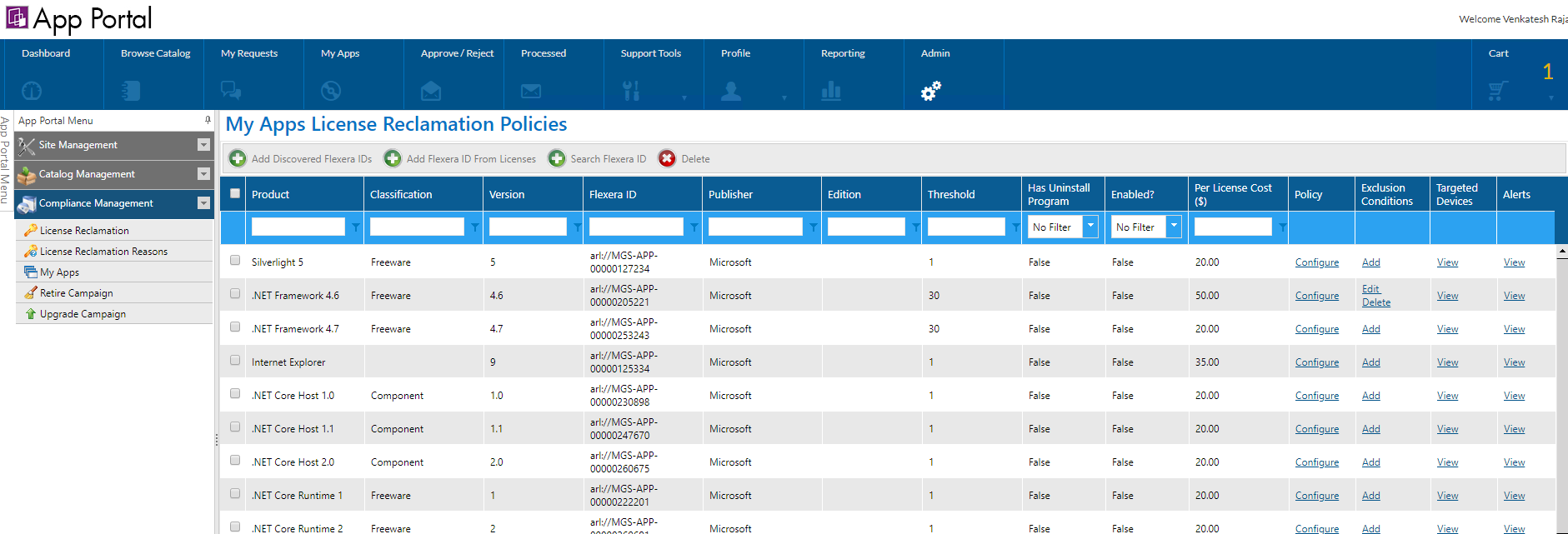Viewport: 1568px width, 534px height.
Task: Expand the Catalog Management section arrow
Action: coord(203,174)
